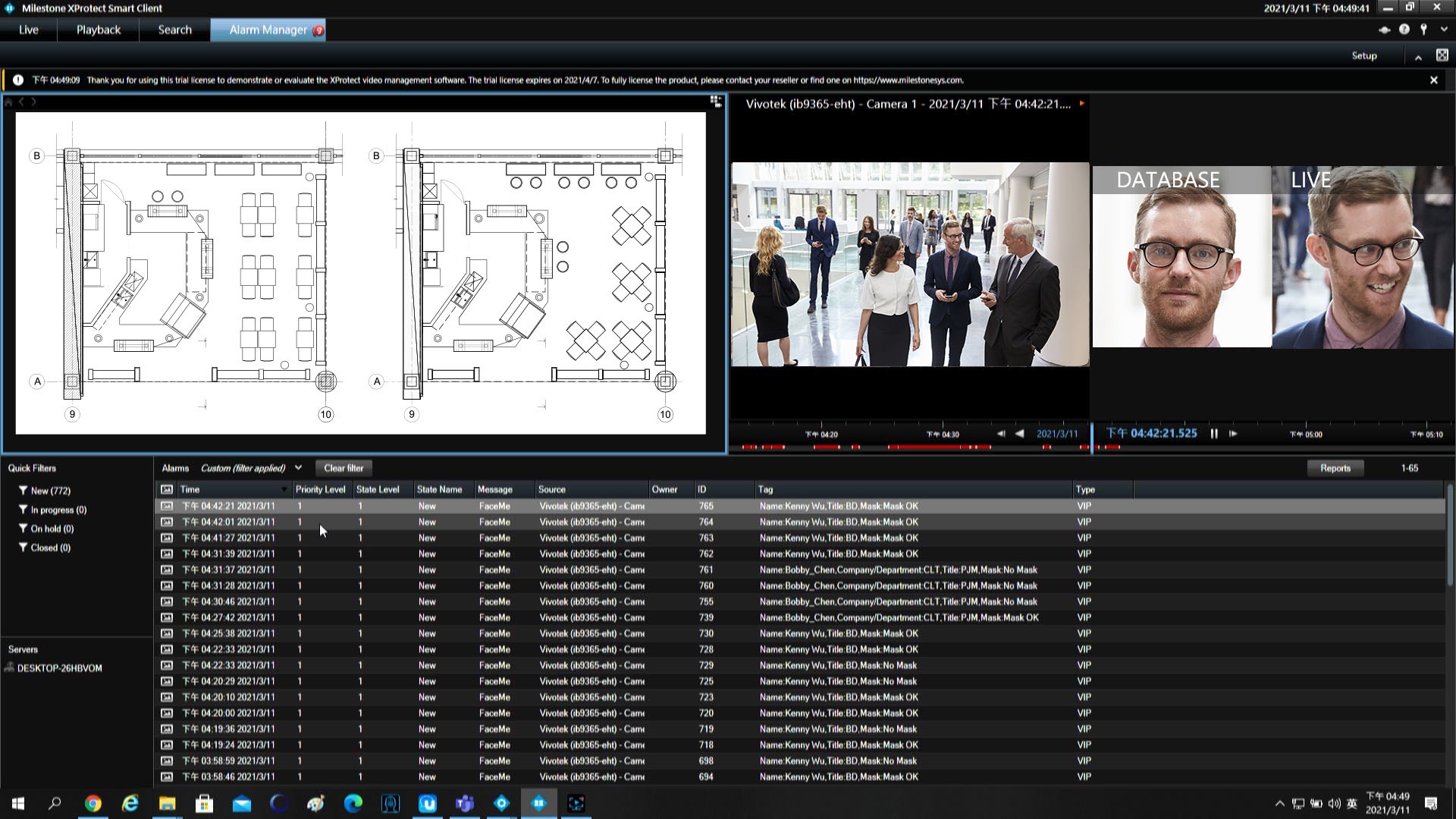Click the map view options icon
This screenshot has width=1456, height=819.
tap(715, 101)
